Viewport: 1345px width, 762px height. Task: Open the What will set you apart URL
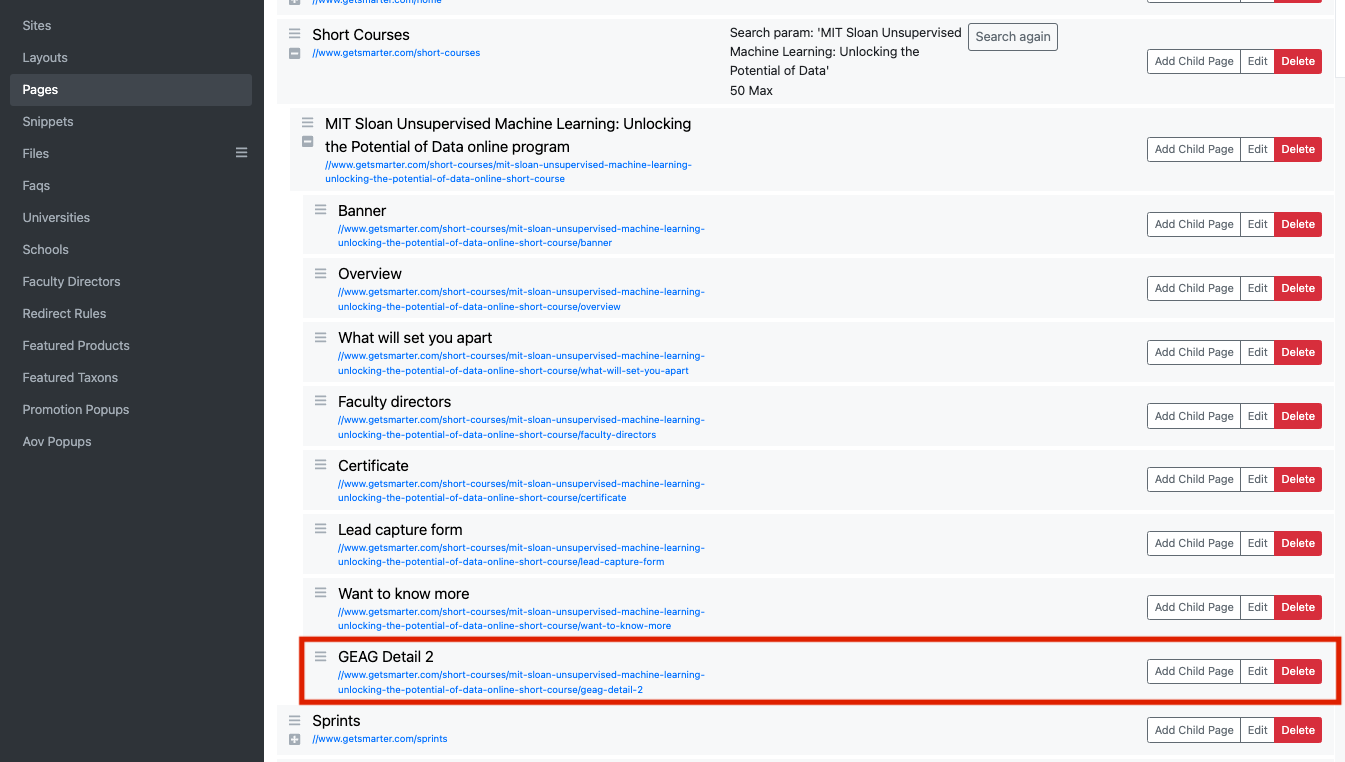pyautogui.click(x=520, y=363)
